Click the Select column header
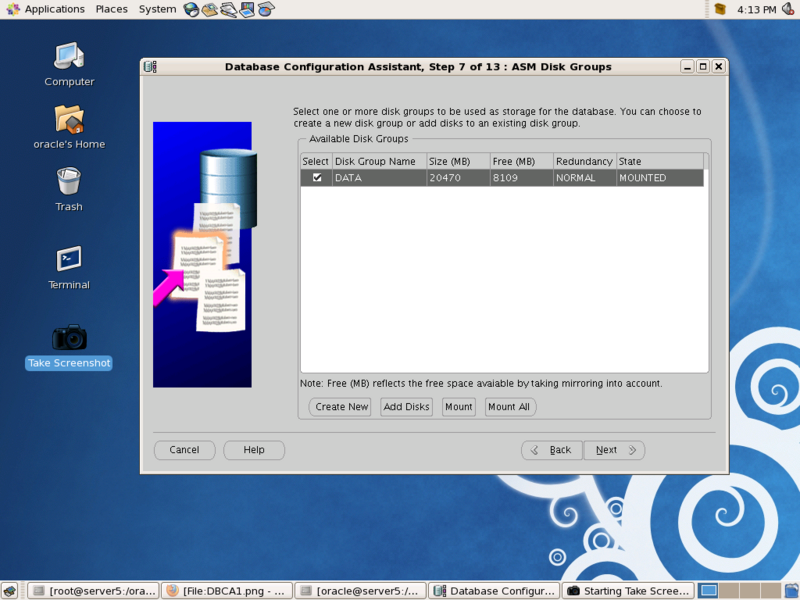 (x=316, y=161)
